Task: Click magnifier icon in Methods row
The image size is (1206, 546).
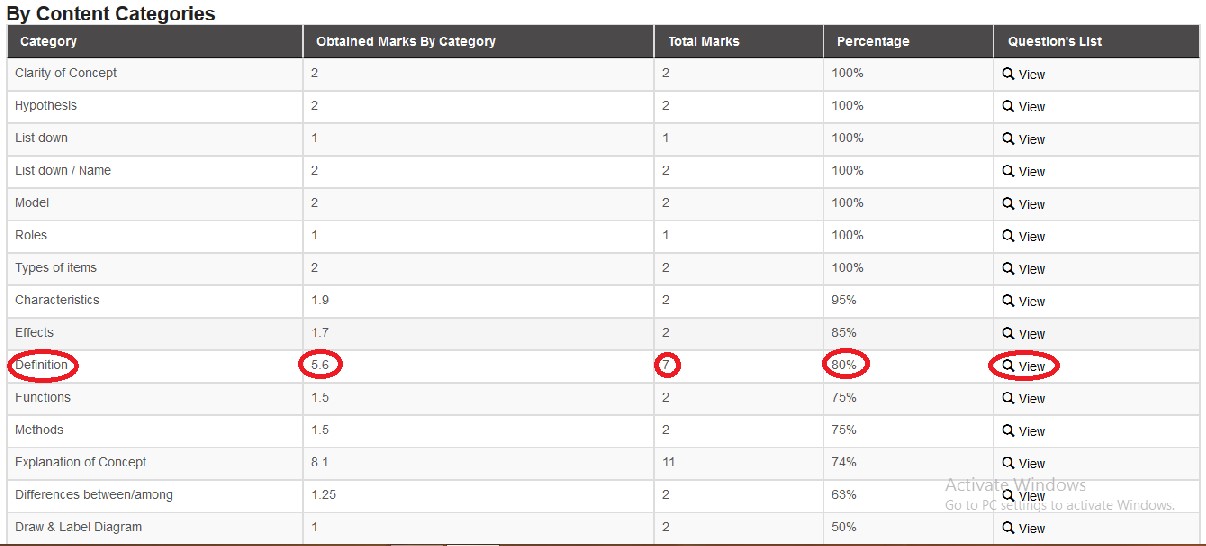Action: pos(1008,431)
